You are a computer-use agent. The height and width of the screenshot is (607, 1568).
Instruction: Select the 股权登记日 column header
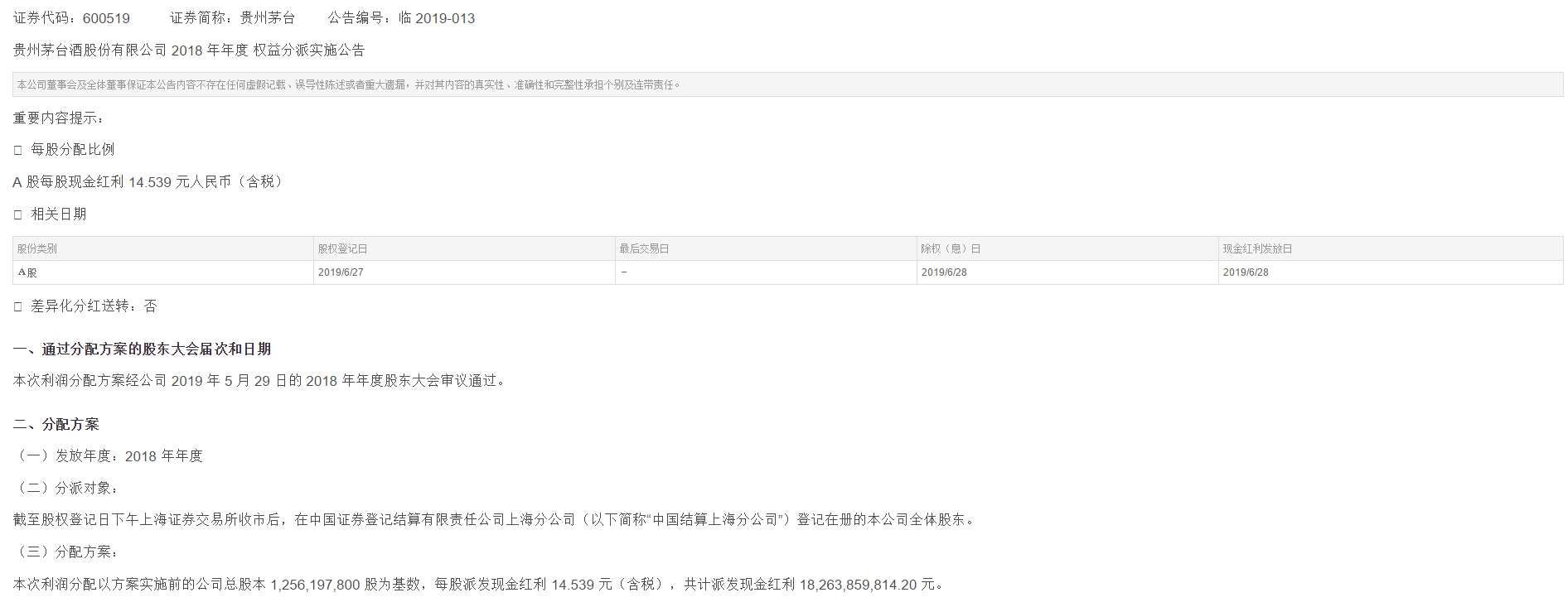[x=342, y=248]
